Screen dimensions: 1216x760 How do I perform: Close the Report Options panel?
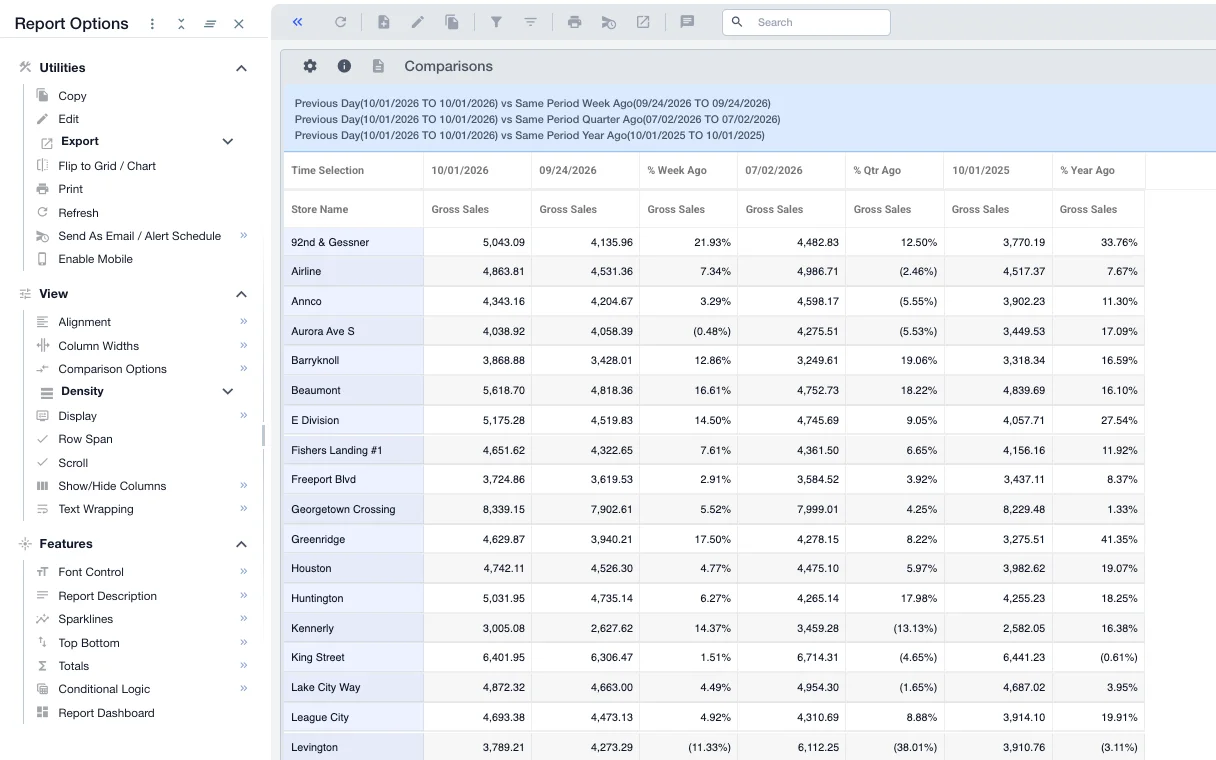pyautogui.click(x=239, y=24)
